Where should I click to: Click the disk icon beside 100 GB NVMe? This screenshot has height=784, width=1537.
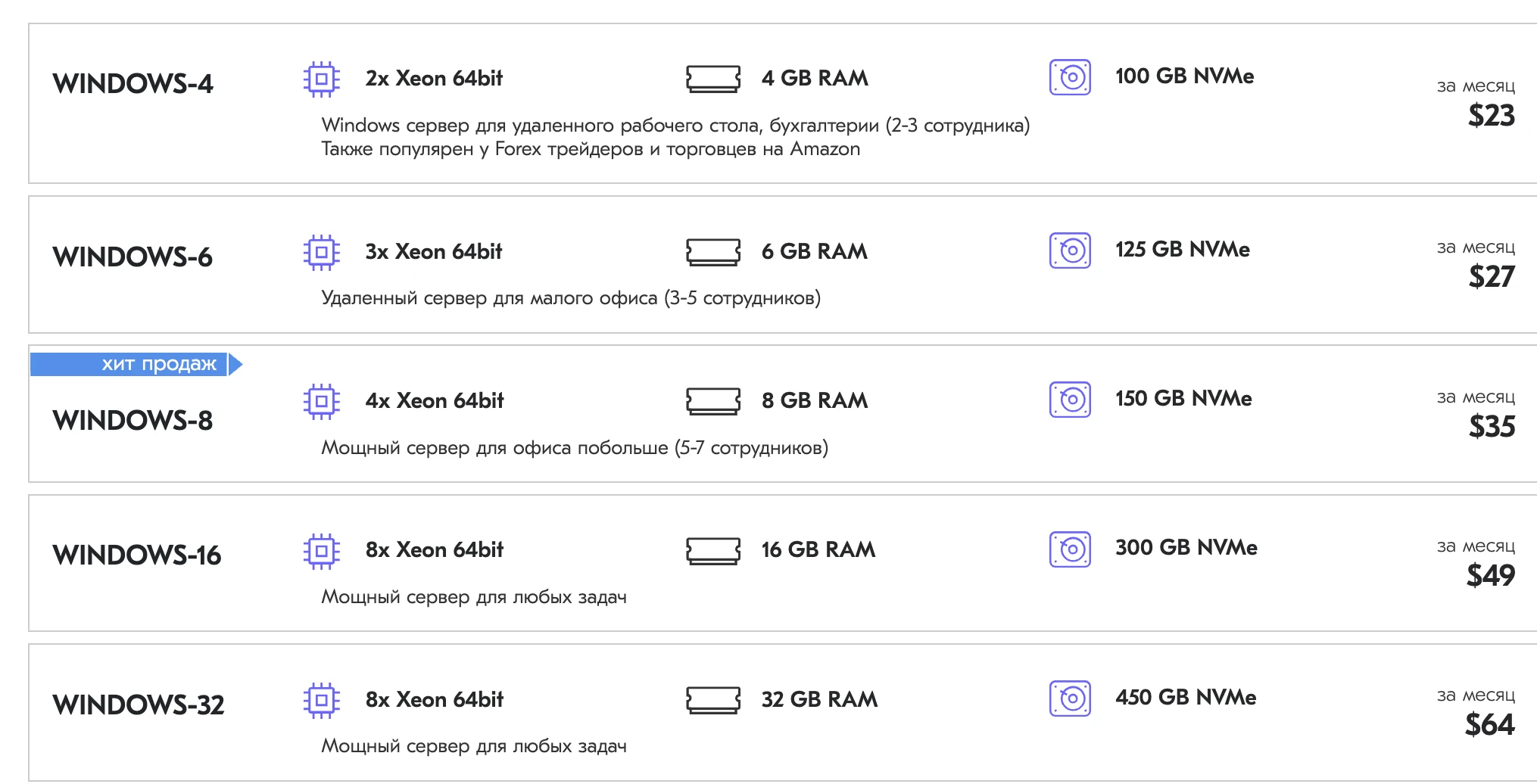[1070, 77]
